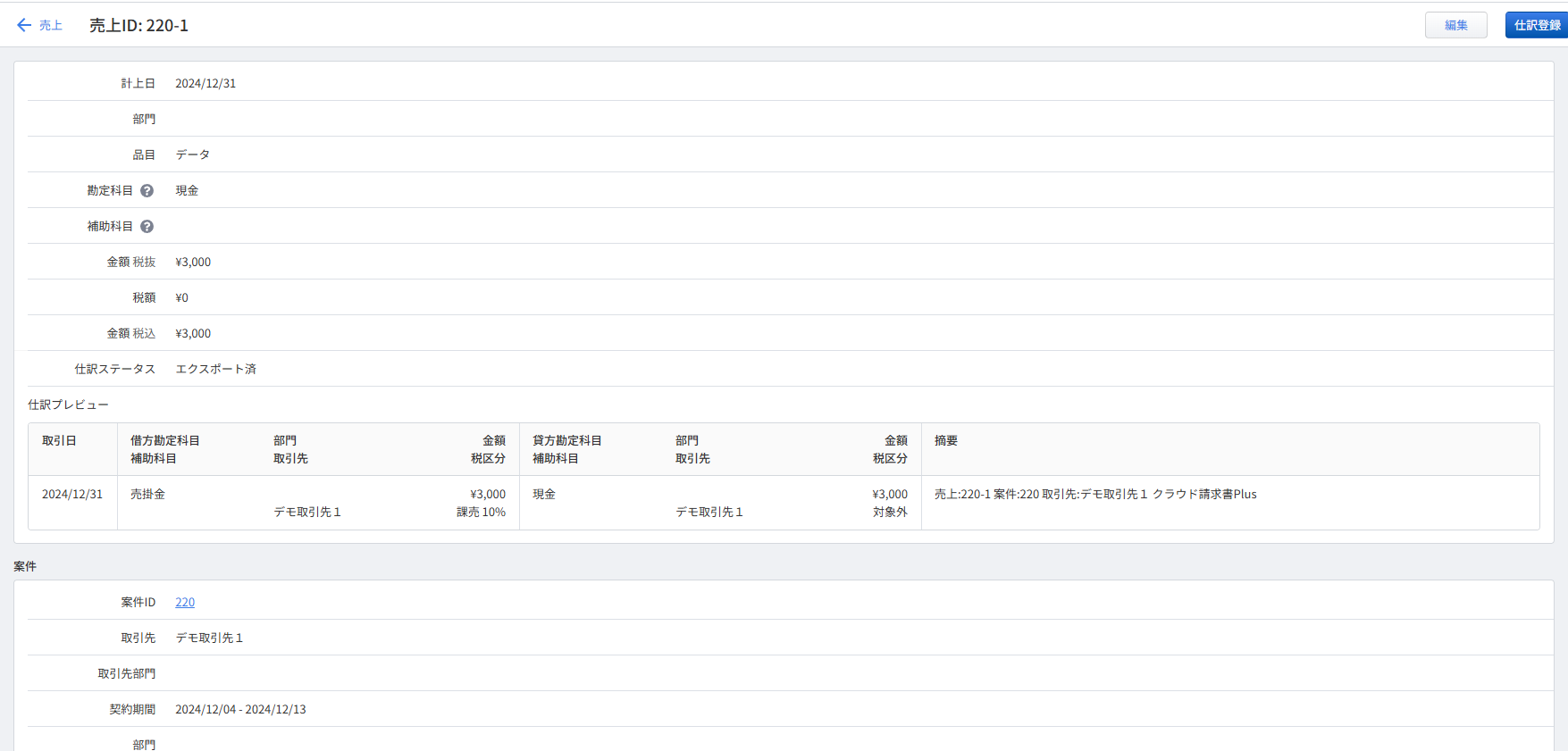This screenshot has height=751, width=1568.
Task: Select the page title 売上ID: 220-1
Action: pos(138,25)
